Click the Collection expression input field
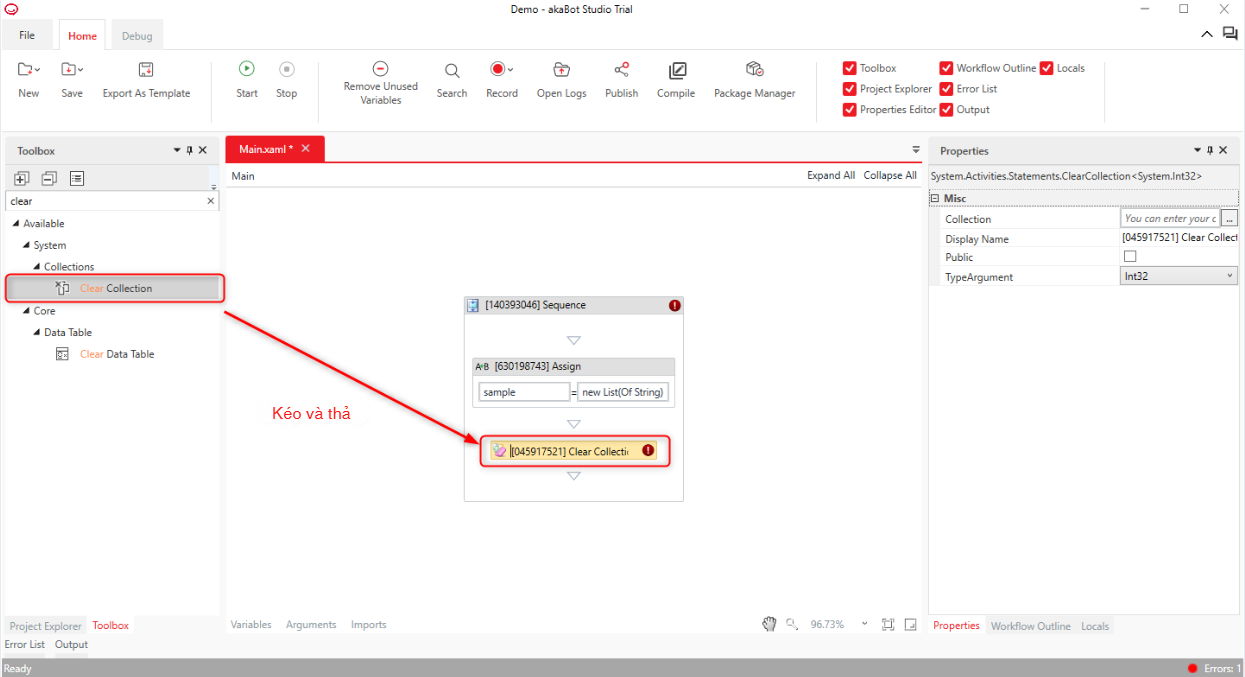The width and height of the screenshot is (1245, 677). pyautogui.click(x=1170, y=218)
